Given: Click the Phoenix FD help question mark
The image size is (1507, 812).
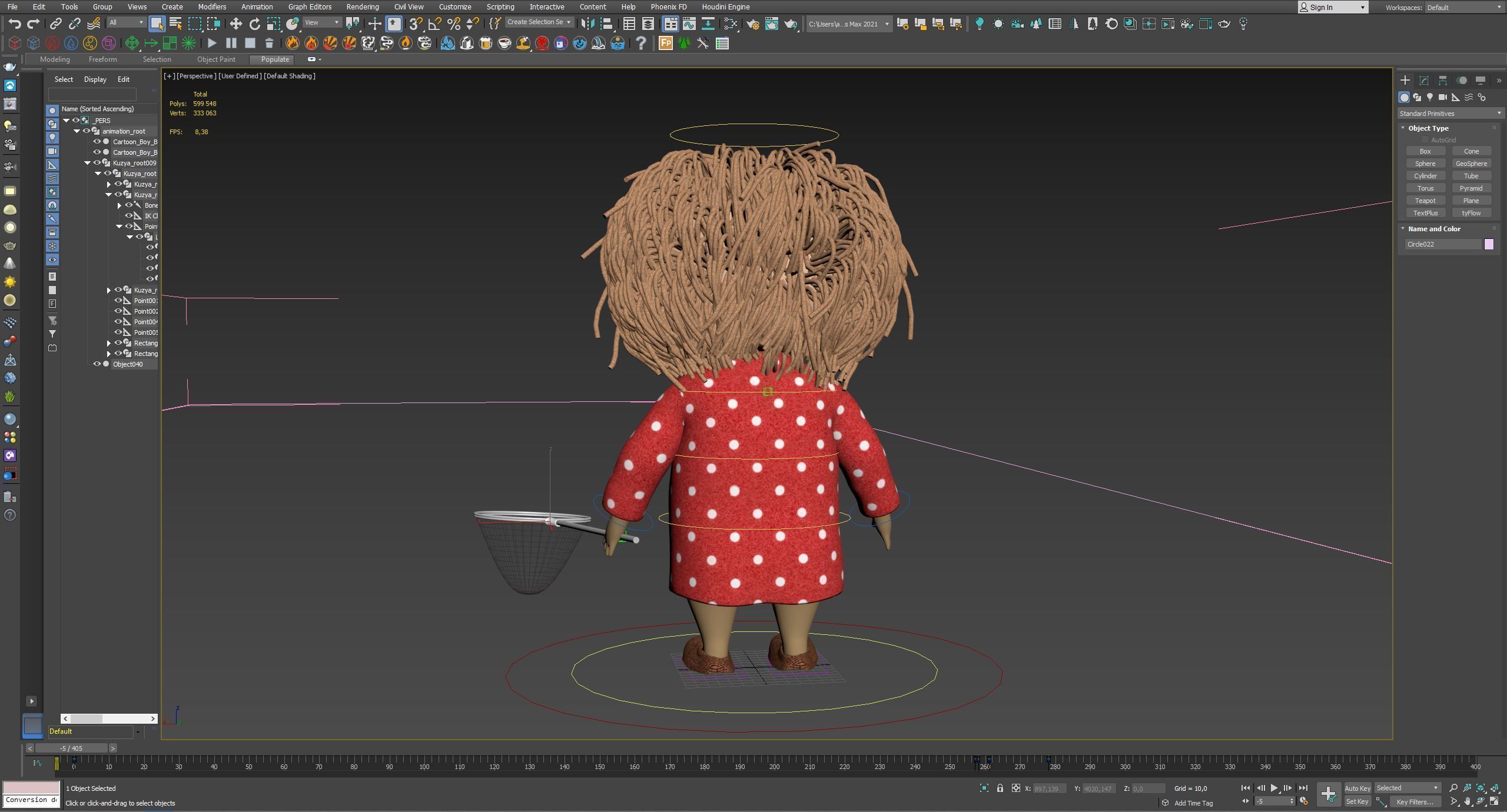Looking at the screenshot, I should click(640, 43).
